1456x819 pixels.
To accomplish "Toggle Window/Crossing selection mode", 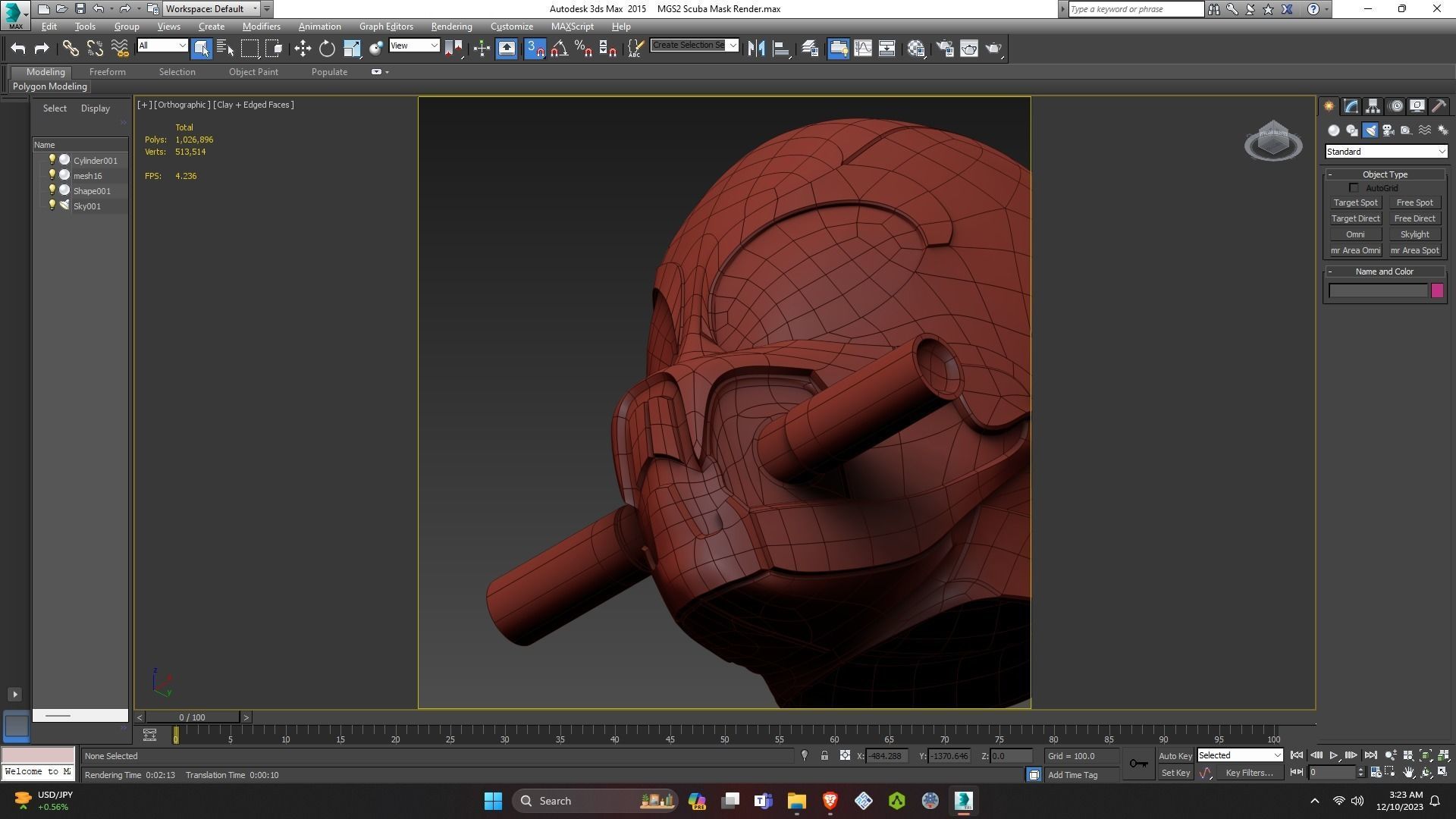I will pos(274,49).
